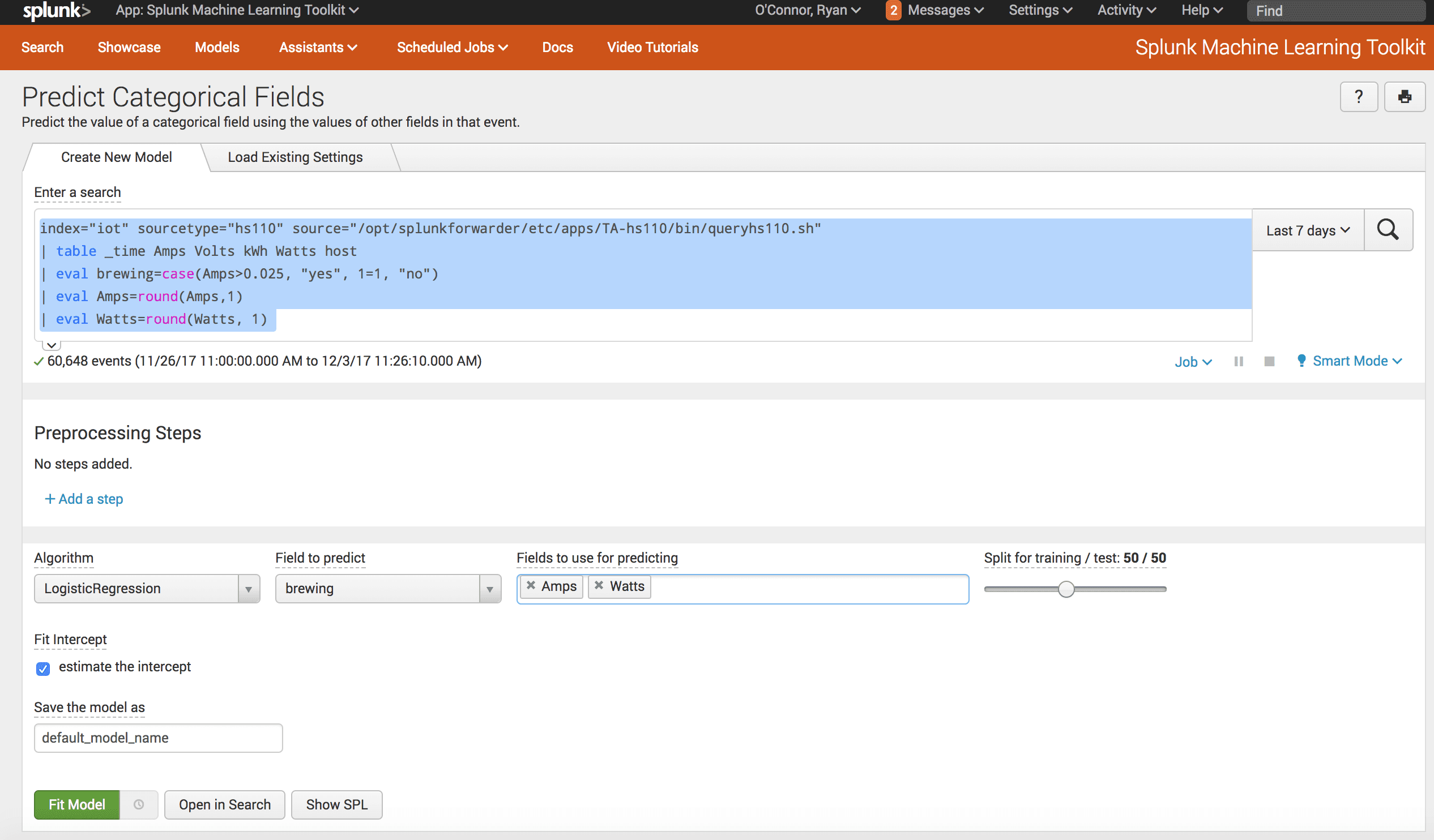Image resolution: width=1434 pixels, height=840 pixels.
Task: Click the Splunk logo
Action: pos(56,11)
